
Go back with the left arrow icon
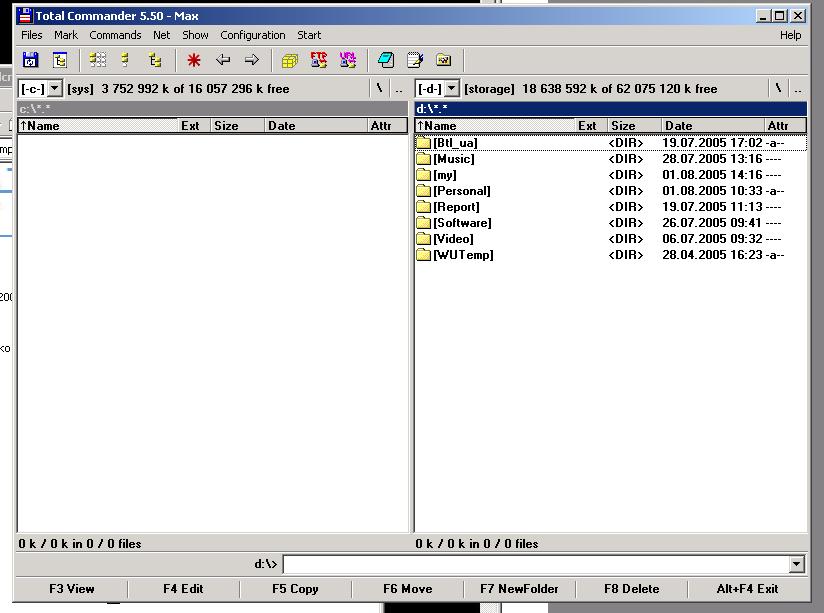pyautogui.click(x=223, y=60)
